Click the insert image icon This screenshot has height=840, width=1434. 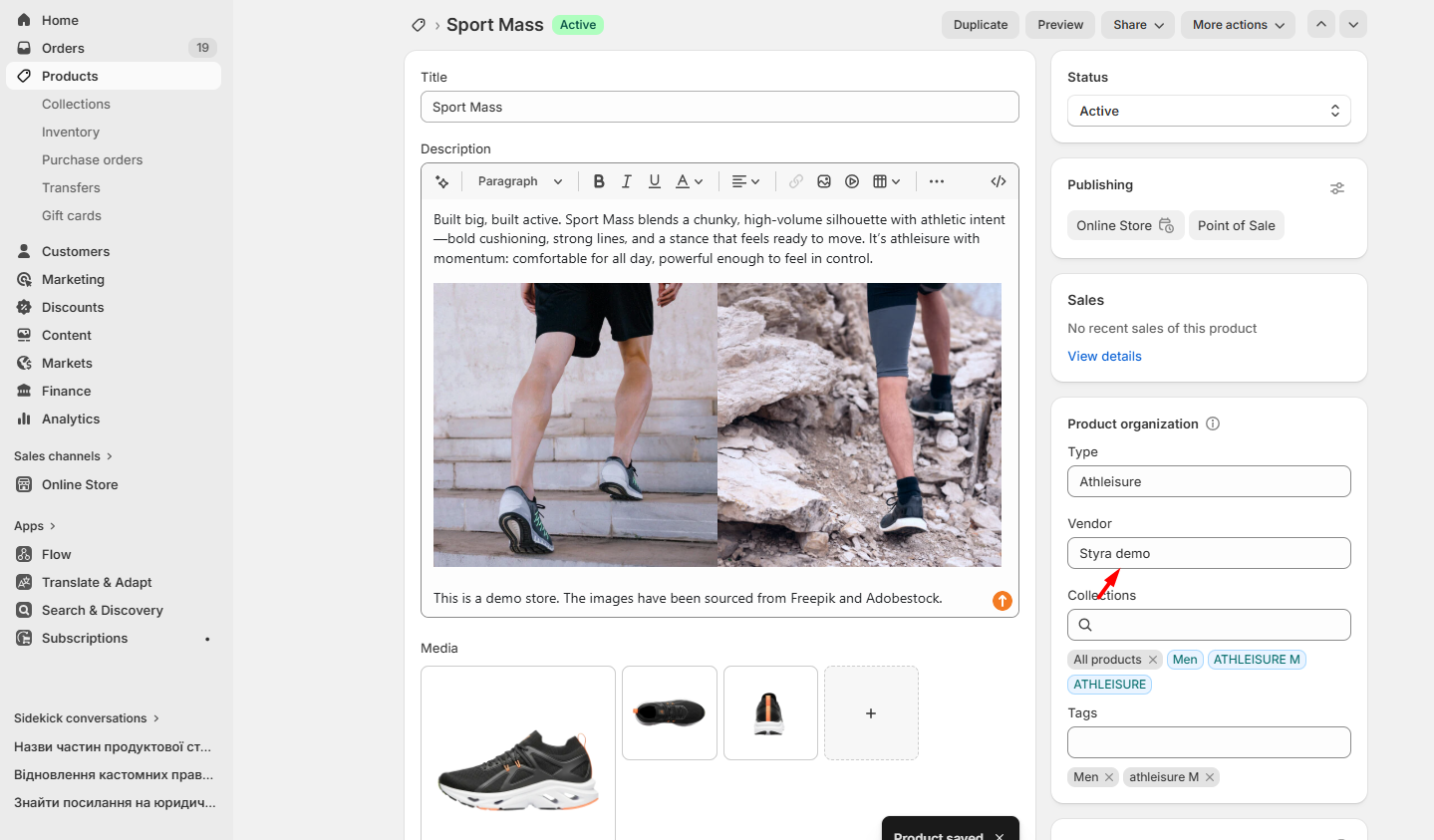[x=824, y=181]
